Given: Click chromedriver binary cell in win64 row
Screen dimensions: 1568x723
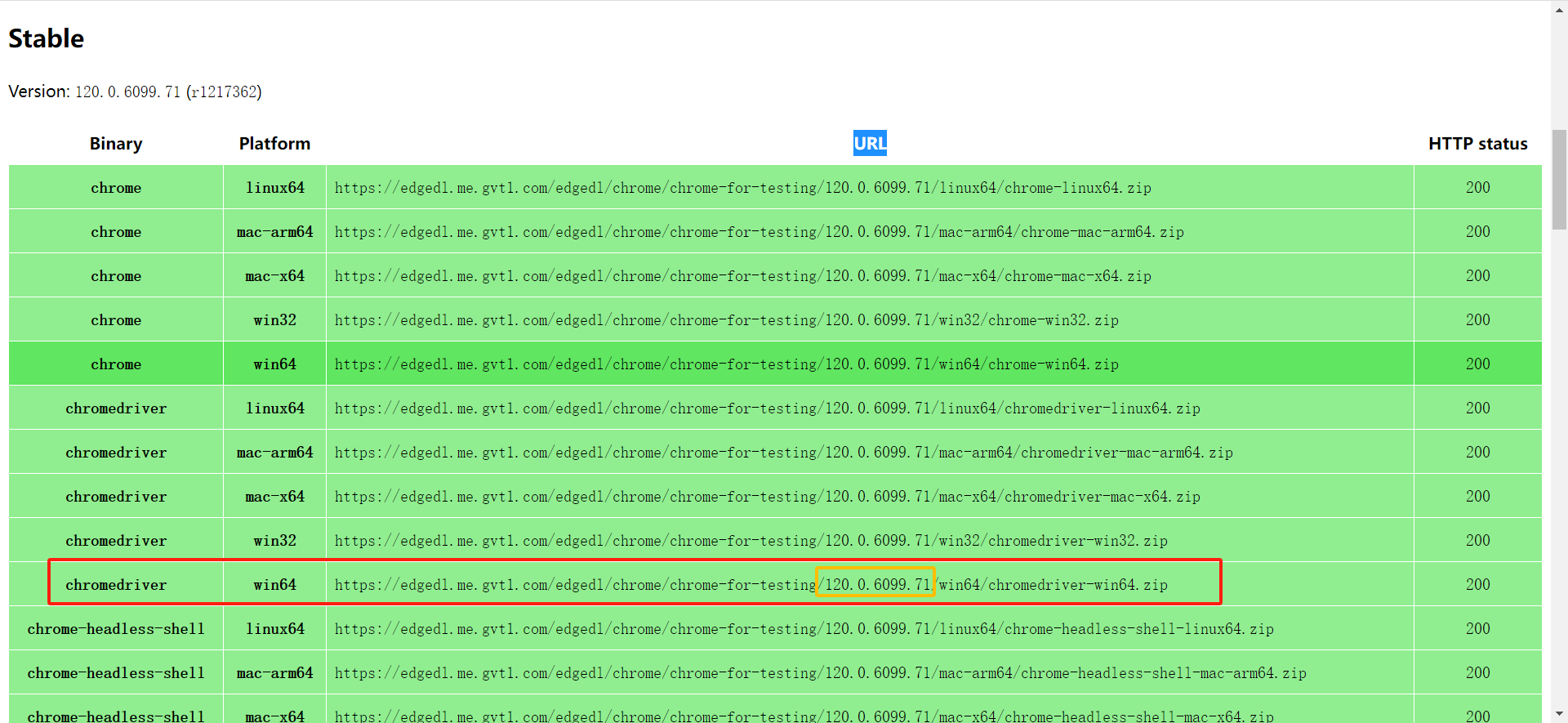Looking at the screenshot, I should (116, 585).
